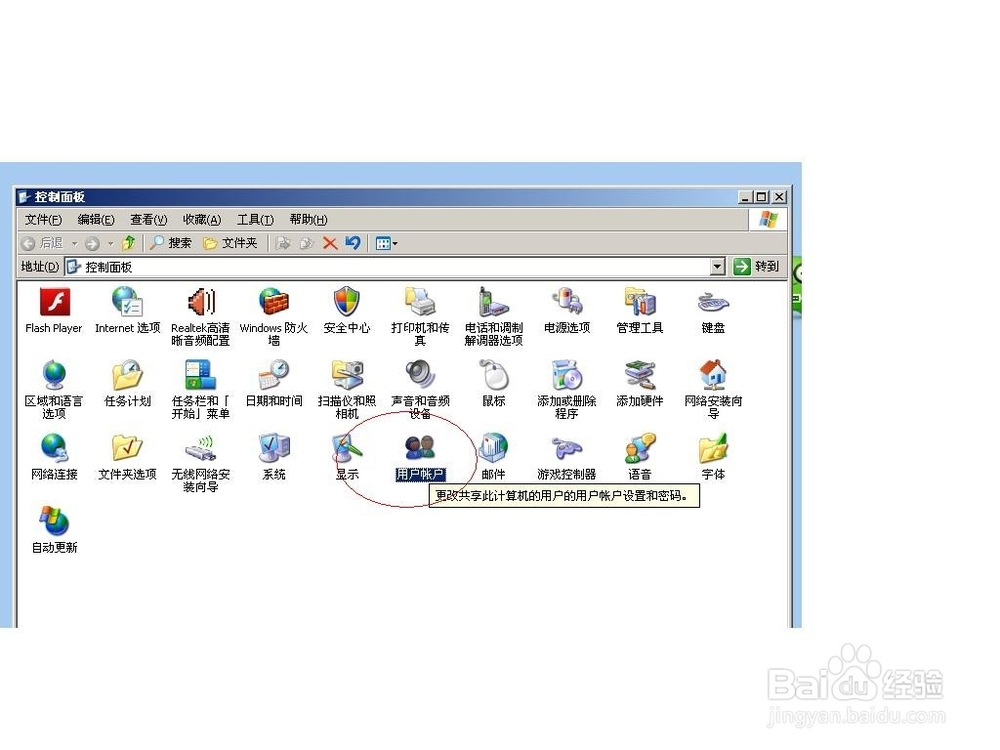Open the Flash Player control panel icon
This screenshot has width=1000, height=750.
[x=54, y=302]
